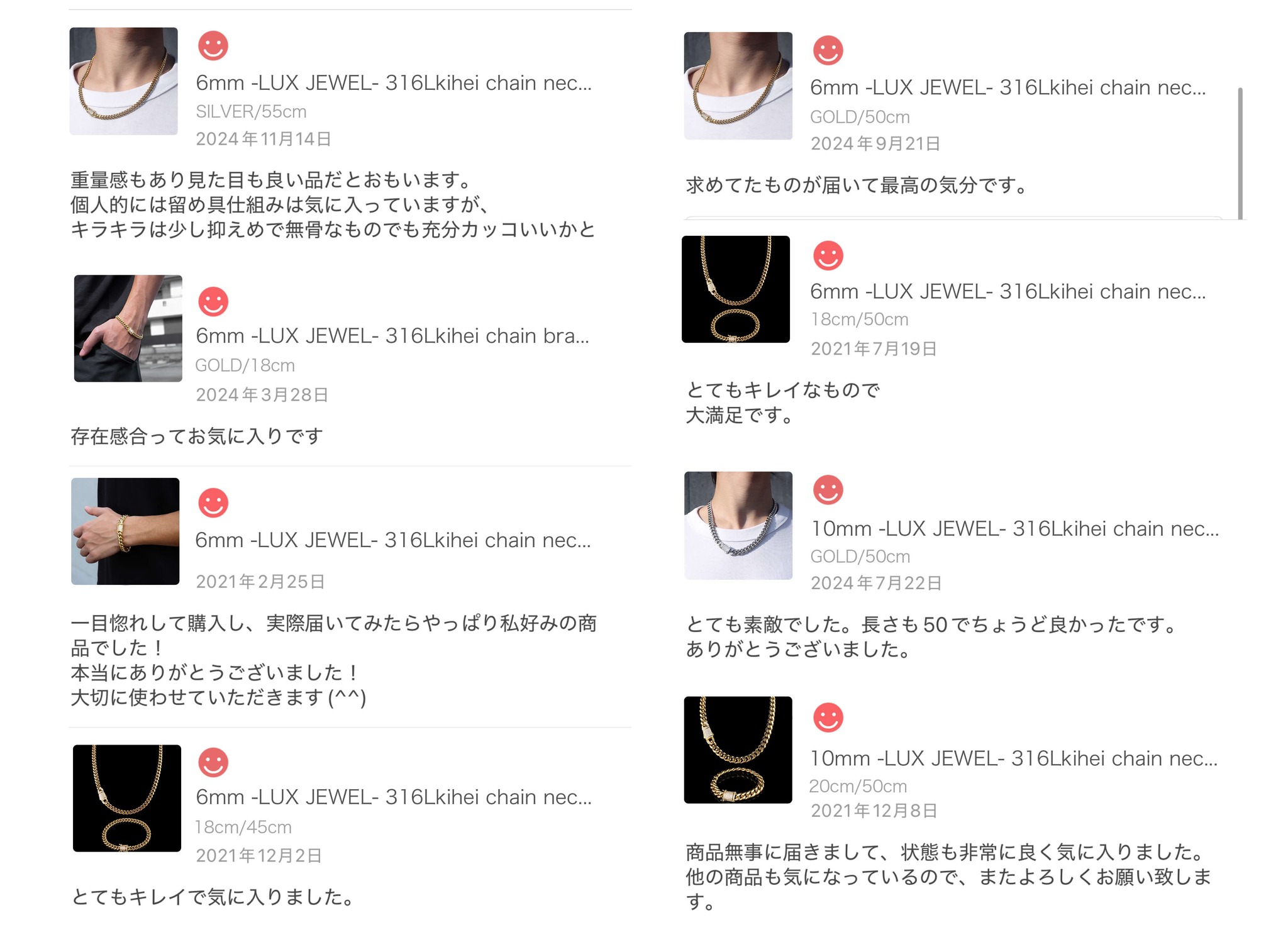Click the vertical scrollbar on right side
The height and width of the screenshot is (942, 1288).
click(1240, 153)
